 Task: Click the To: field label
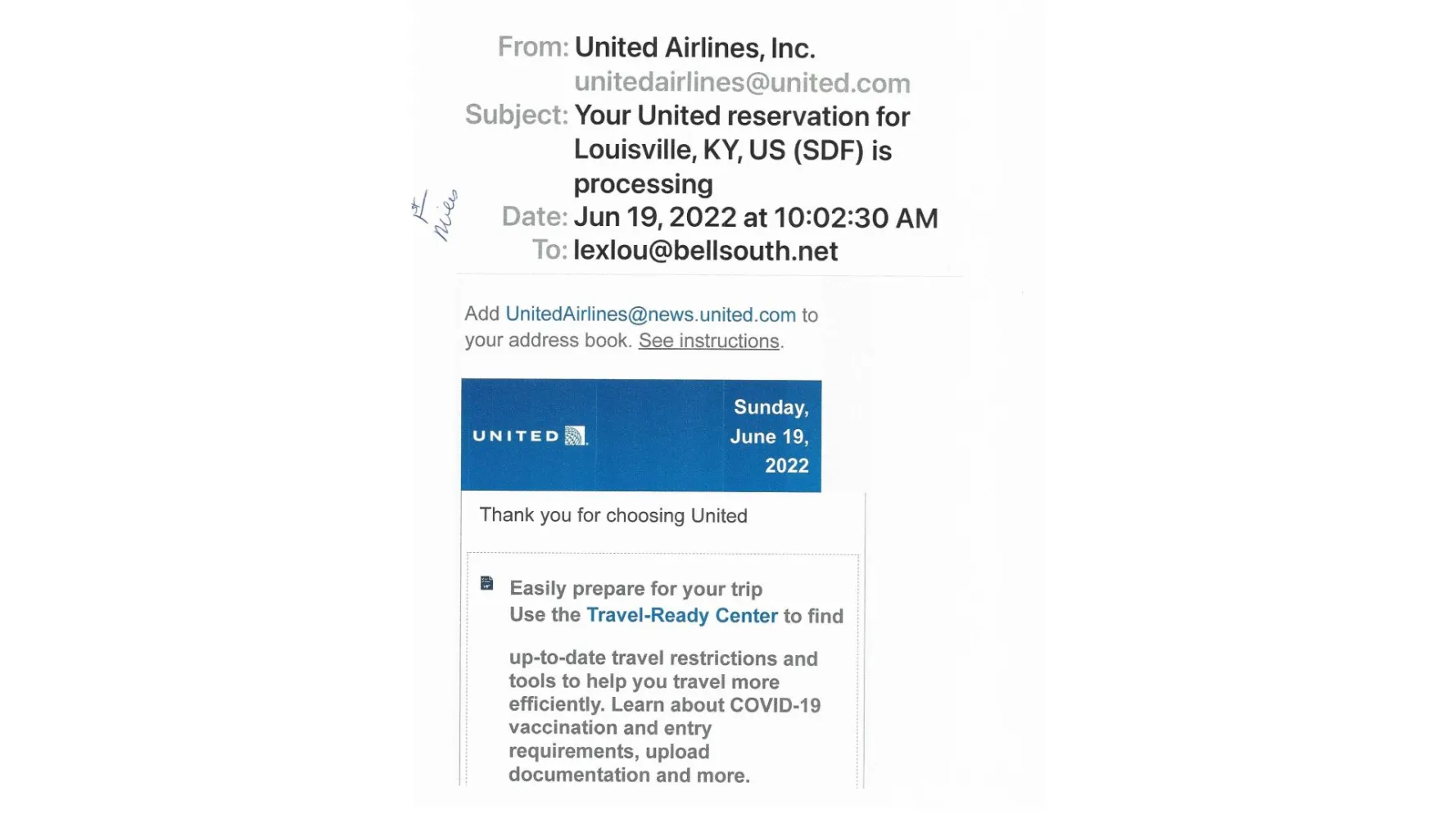click(x=549, y=251)
